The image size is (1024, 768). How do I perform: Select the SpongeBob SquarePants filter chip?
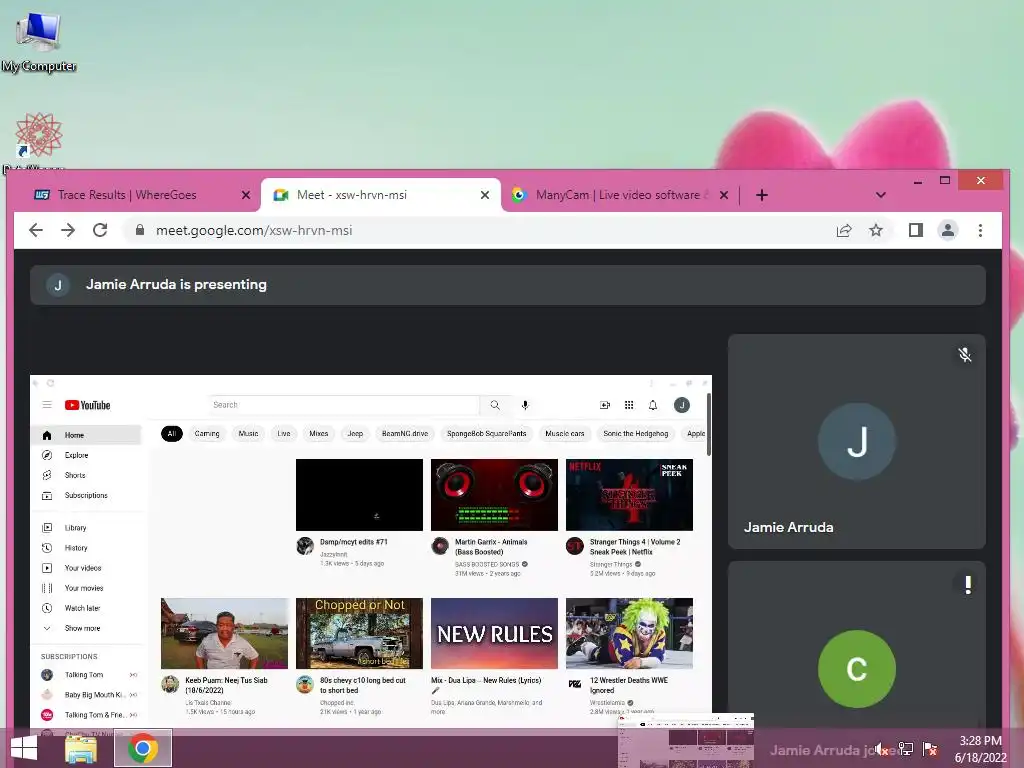487,434
